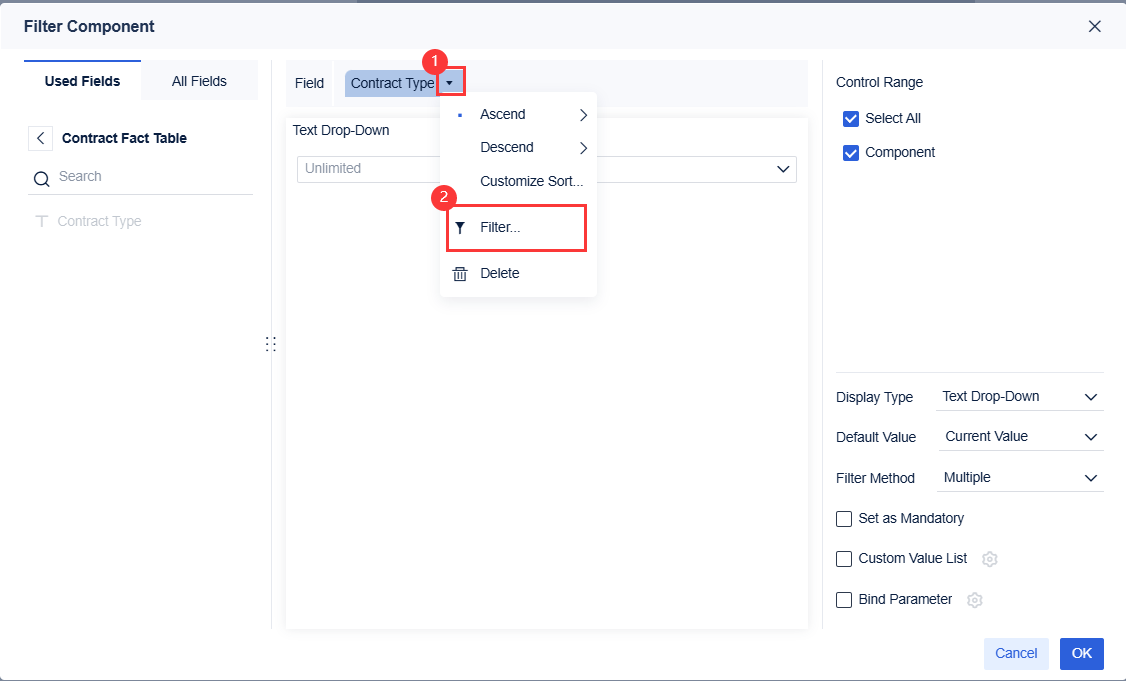Switch to the All Fields tab

tap(199, 81)
